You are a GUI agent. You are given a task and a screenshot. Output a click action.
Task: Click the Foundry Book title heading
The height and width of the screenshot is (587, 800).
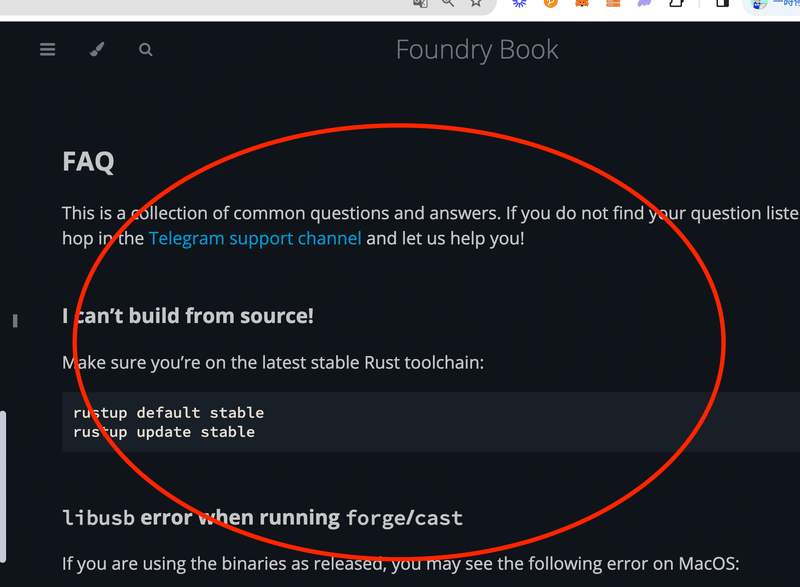click(x=477, y=49)
